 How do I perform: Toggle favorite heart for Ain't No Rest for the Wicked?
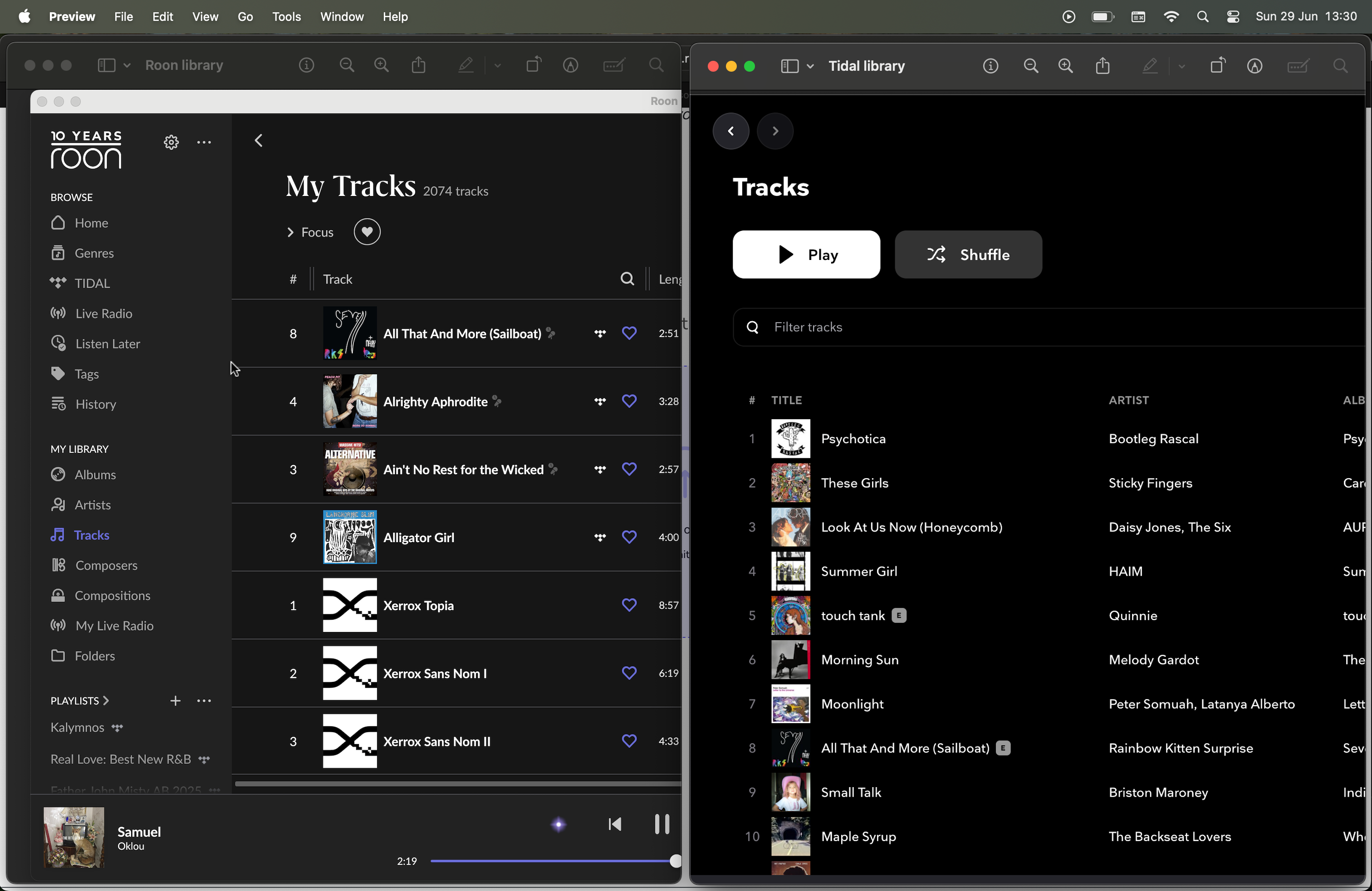coord(629,469)
